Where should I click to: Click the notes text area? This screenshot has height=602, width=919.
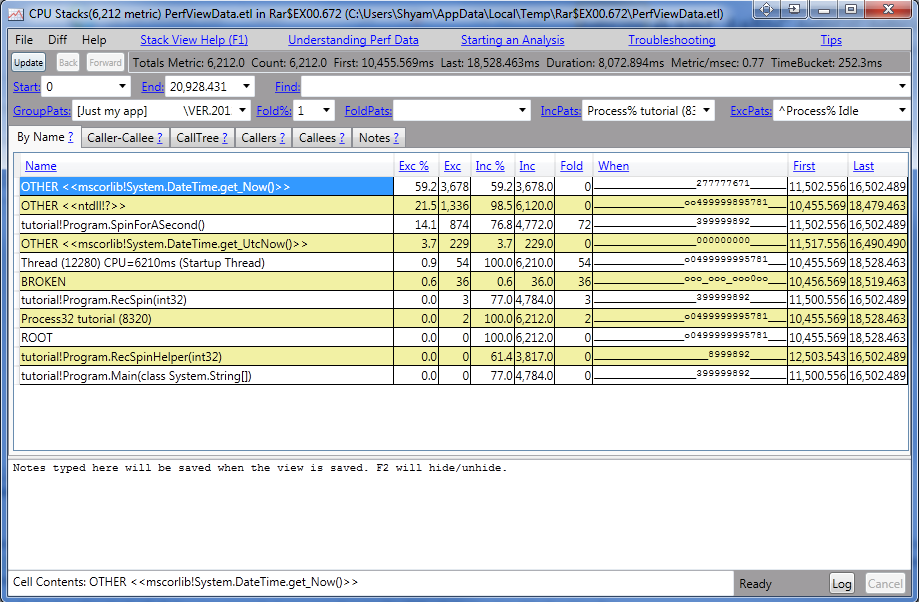click(x=459, y=514)
